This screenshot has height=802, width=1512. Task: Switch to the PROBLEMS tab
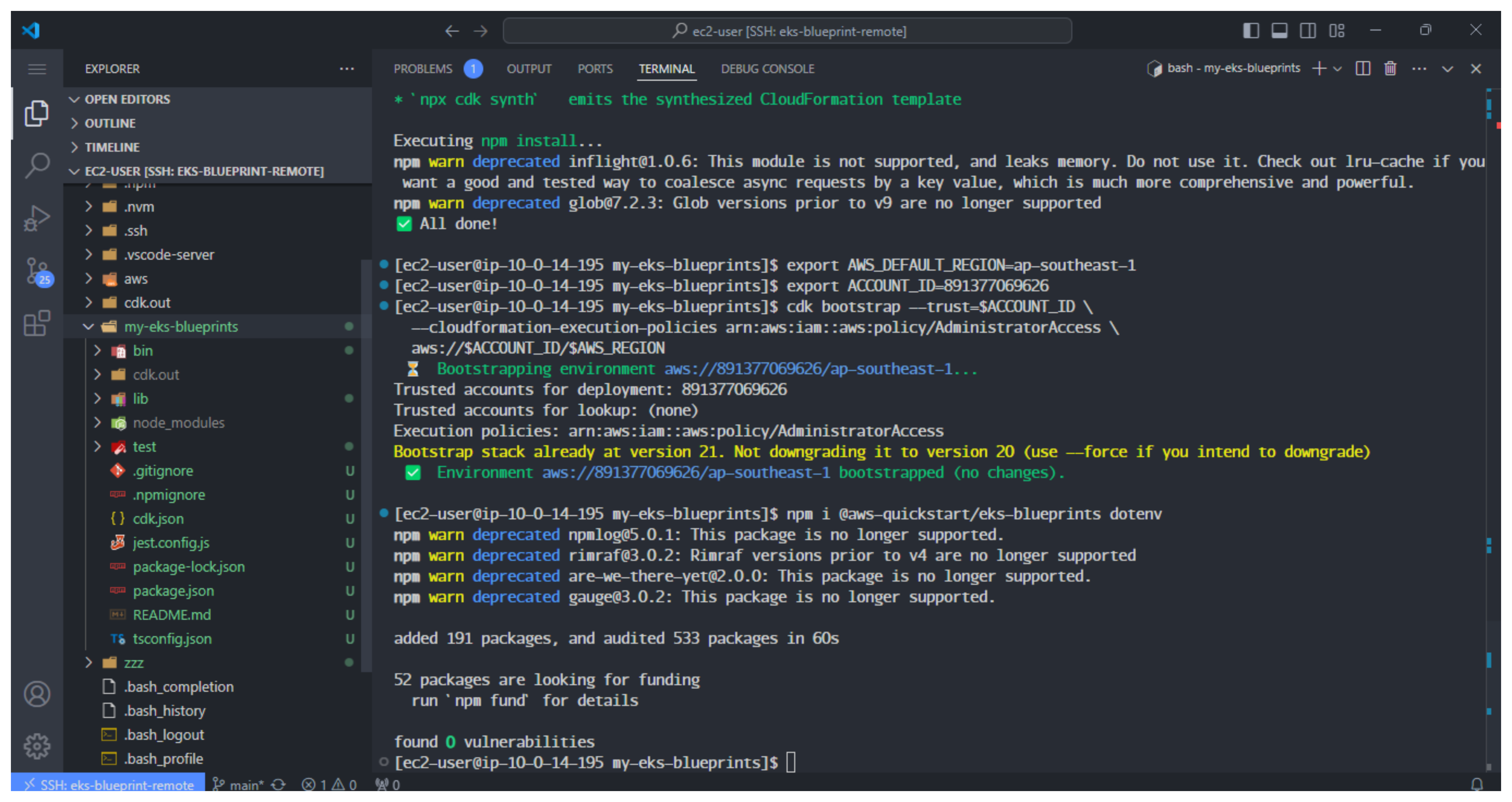click(423, 69)
